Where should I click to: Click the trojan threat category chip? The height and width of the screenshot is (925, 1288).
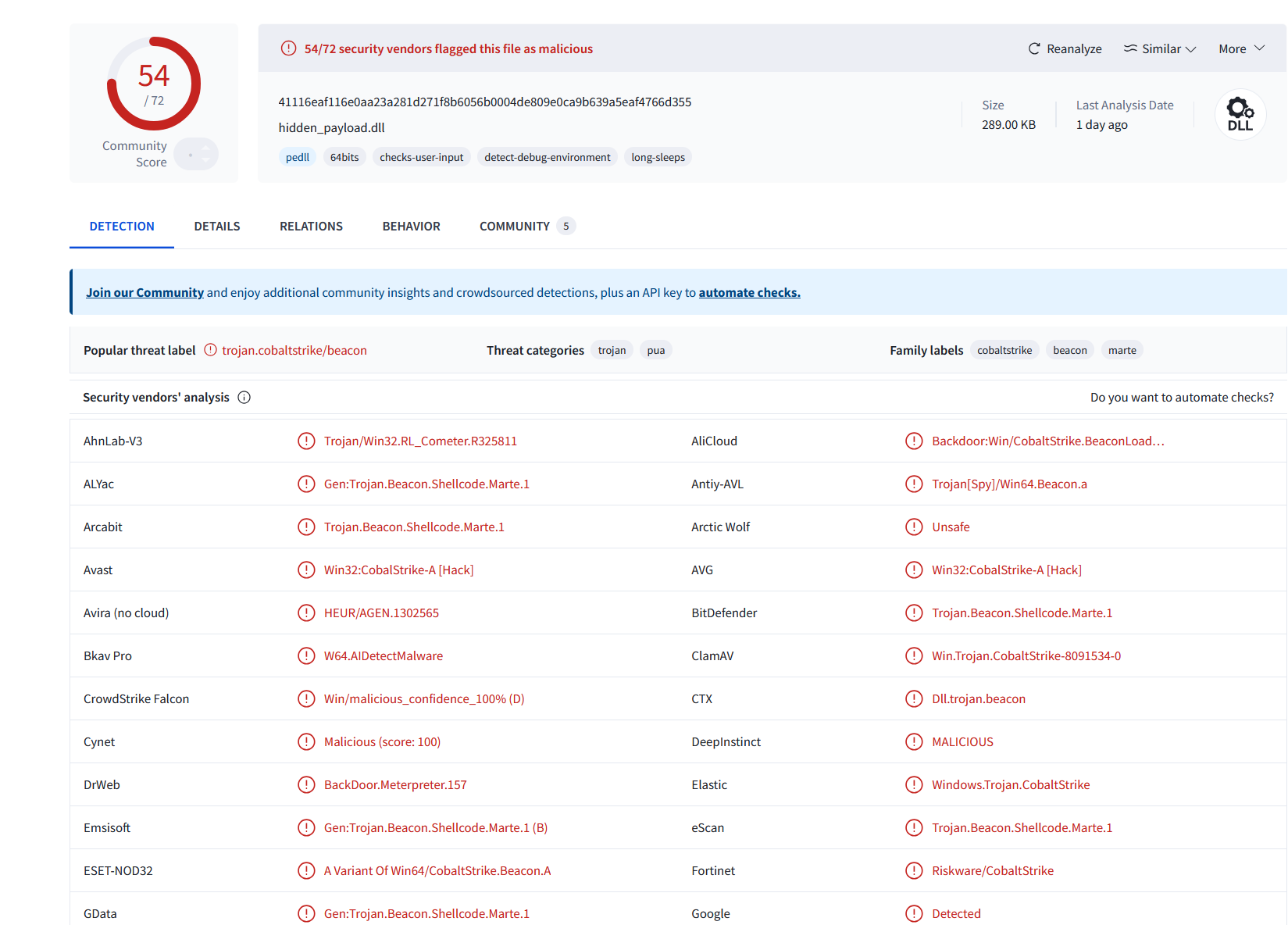point(612,350)
